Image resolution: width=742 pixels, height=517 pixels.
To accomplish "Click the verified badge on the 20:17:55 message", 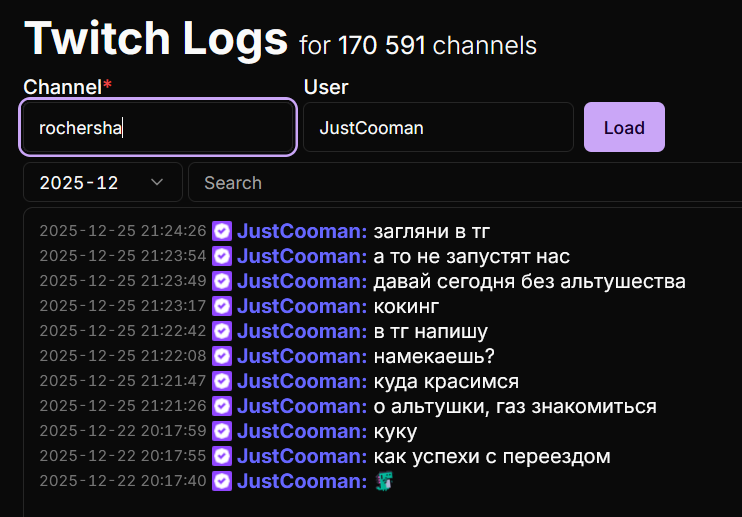I will (222, 456).
